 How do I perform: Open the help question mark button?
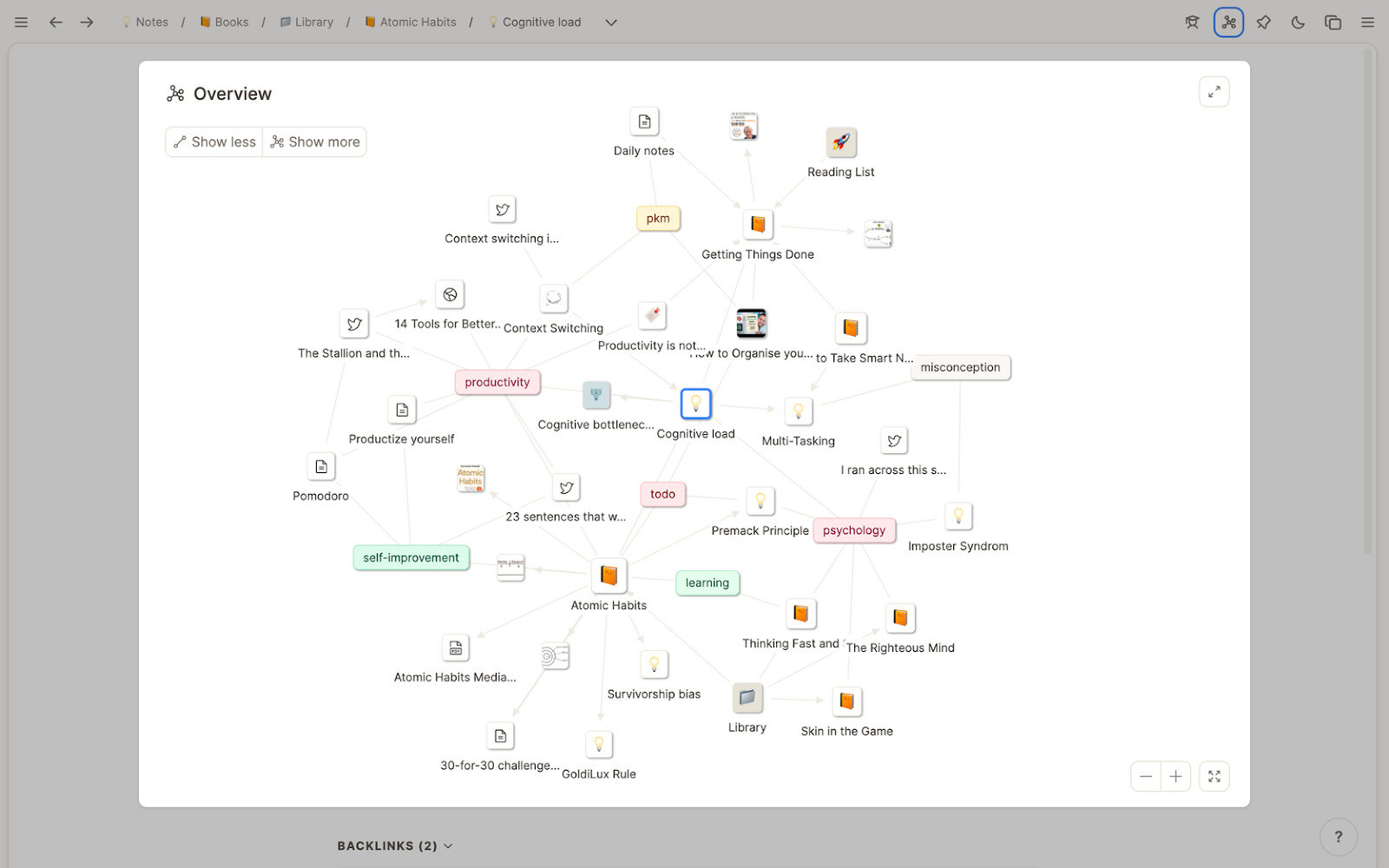pos(1338,837)
